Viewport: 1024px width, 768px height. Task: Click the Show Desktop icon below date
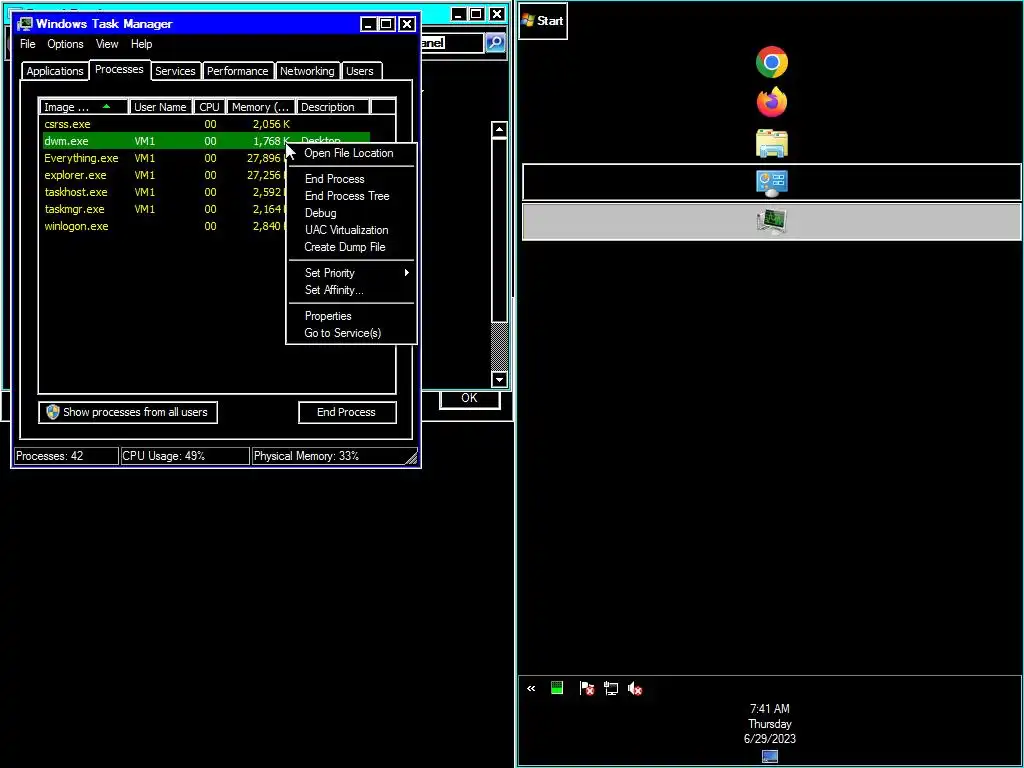[x=770, y=756]
